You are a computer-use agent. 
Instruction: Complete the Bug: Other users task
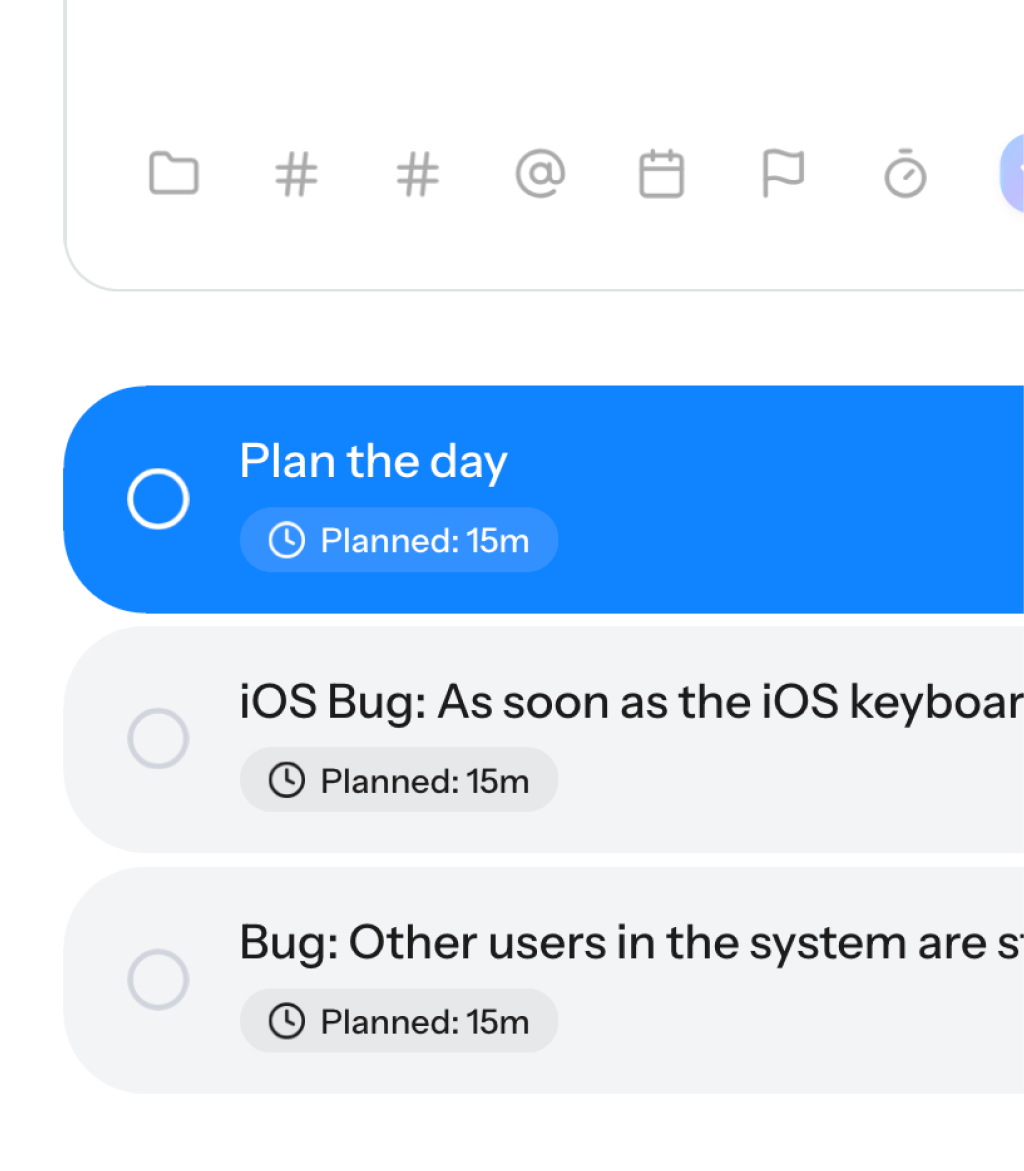[158, 980]
